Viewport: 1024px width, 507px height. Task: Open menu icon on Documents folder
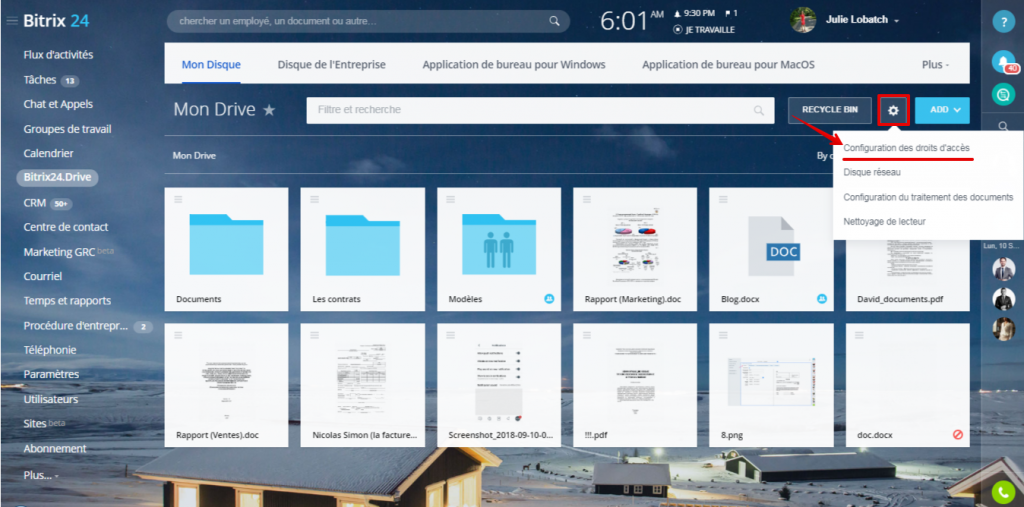point(178,199)
